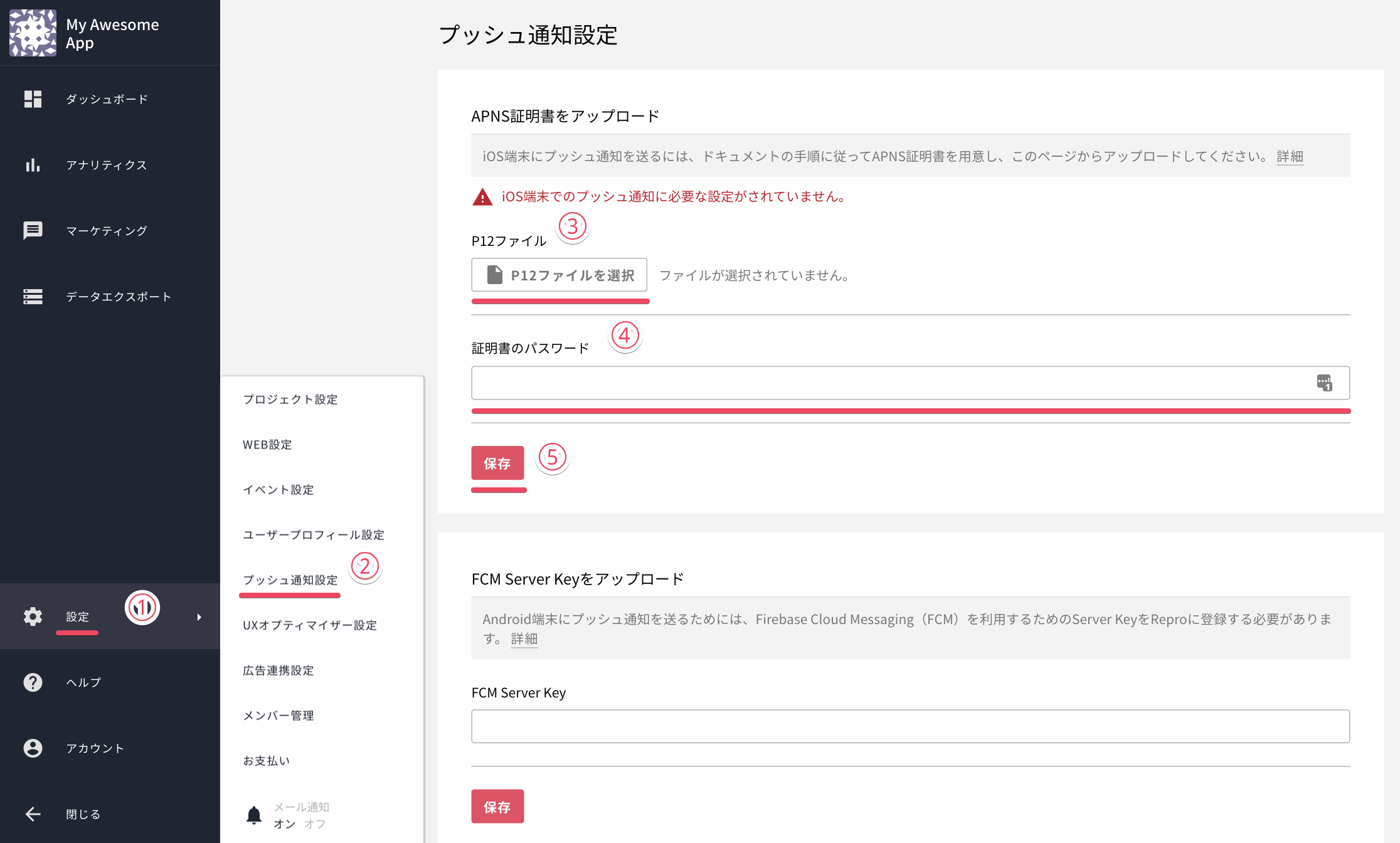Open UXオプティマイザー設定 submenu item
The width and height of the screenshot is (1400, 843).
[310, 625]
